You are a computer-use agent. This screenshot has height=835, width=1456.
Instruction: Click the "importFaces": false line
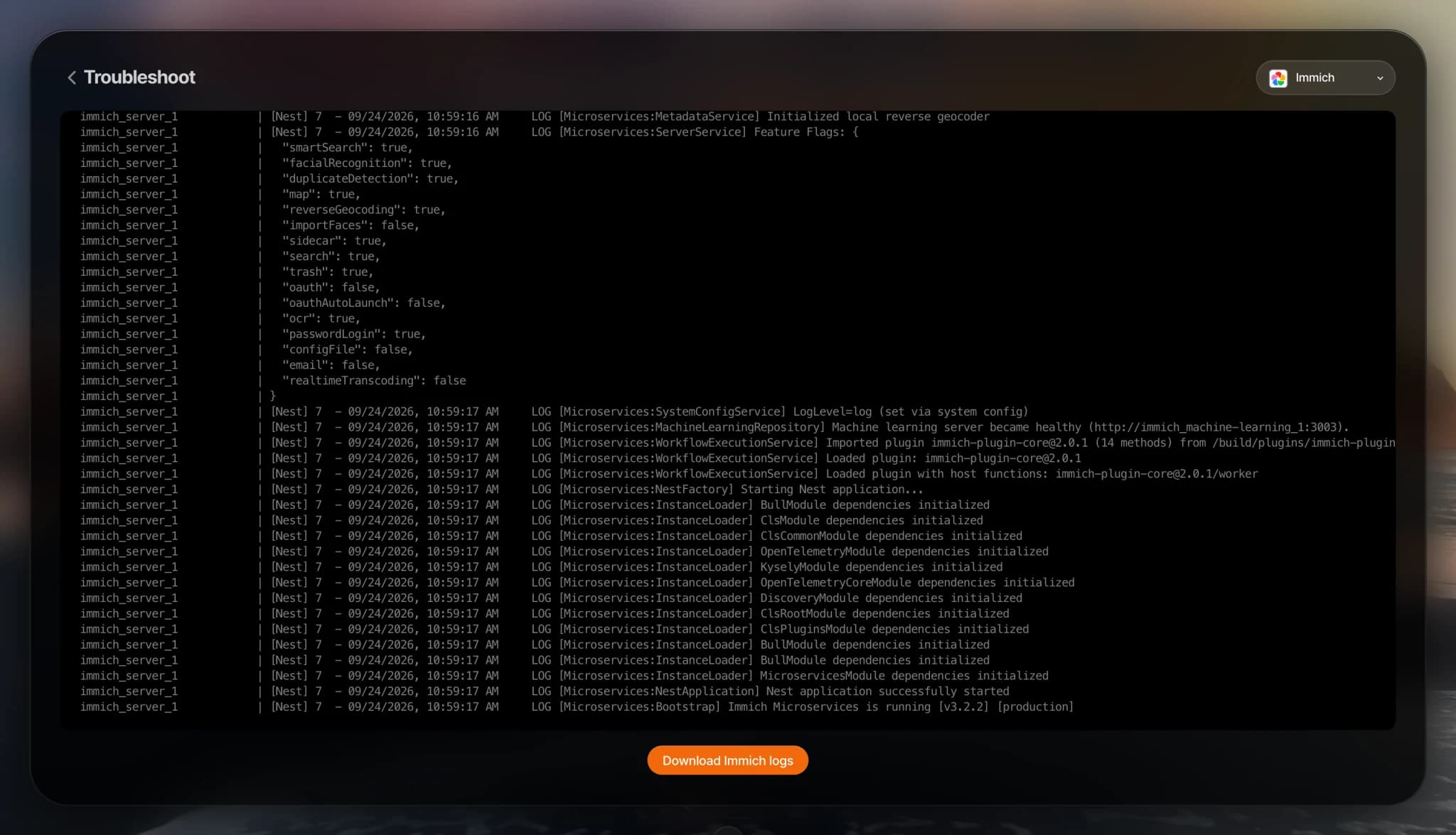(x=250, y=225)
